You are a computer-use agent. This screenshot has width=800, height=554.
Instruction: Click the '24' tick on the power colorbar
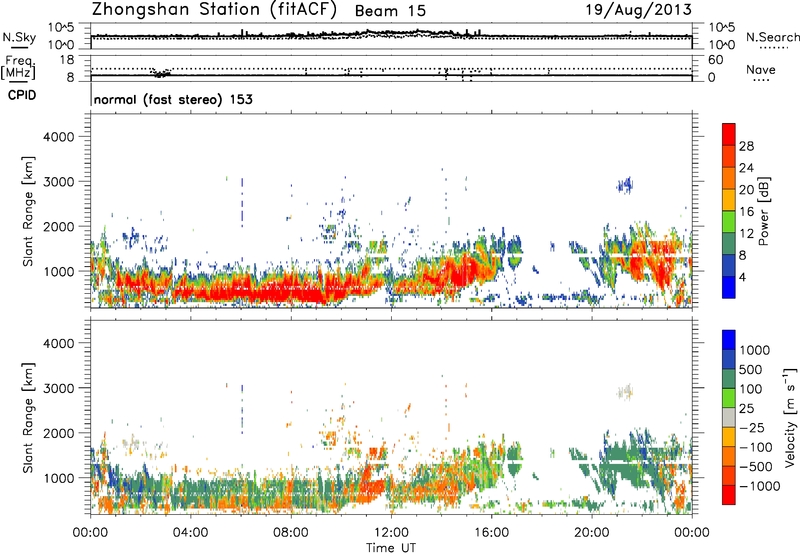[x=746, y=168]
